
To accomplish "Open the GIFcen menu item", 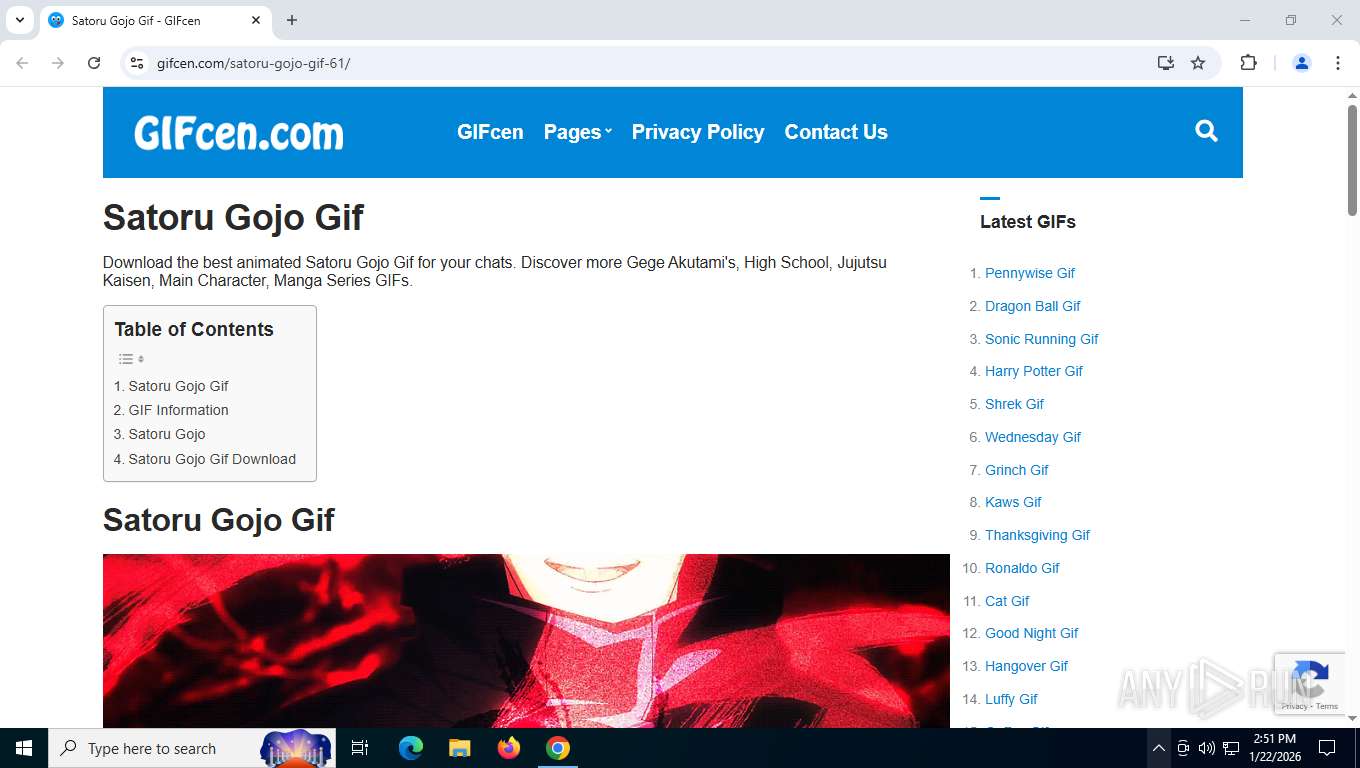I will click(x=490, y=132).
